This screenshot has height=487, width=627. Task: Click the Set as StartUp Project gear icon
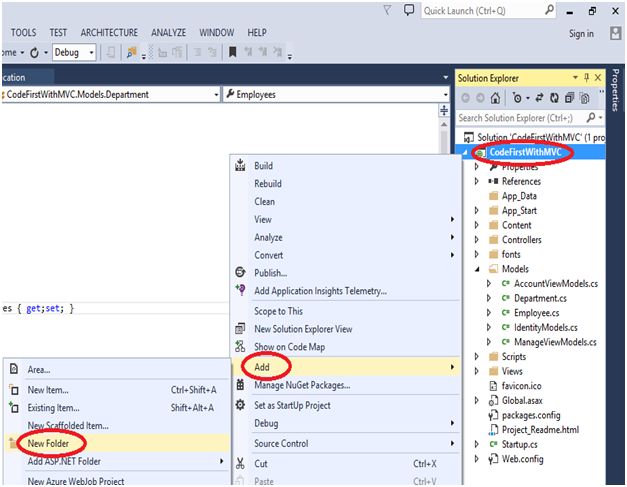coord(240,405)
